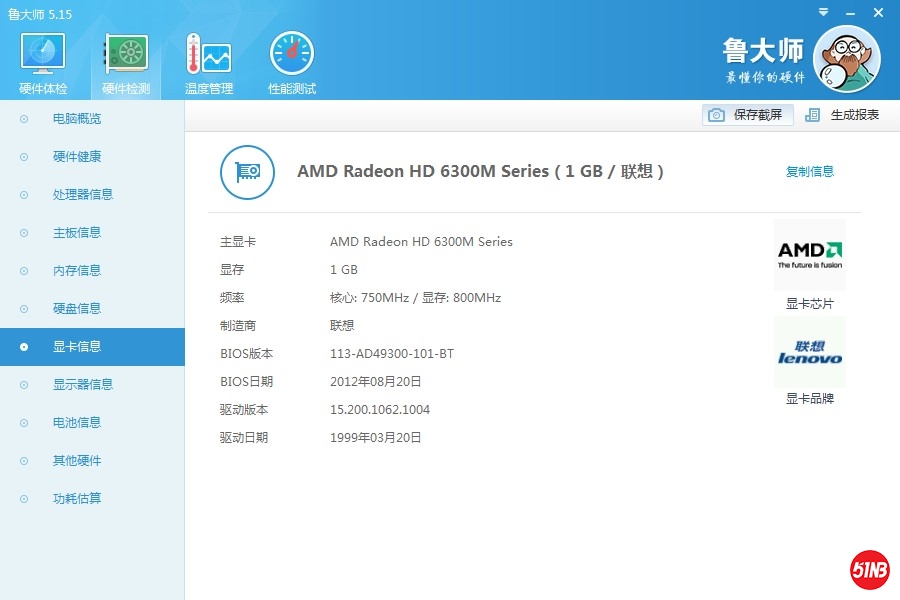Click the BIOS date 2012年08月20日
Viewport: 900px width, 600px height.
(x=375, y=382)
